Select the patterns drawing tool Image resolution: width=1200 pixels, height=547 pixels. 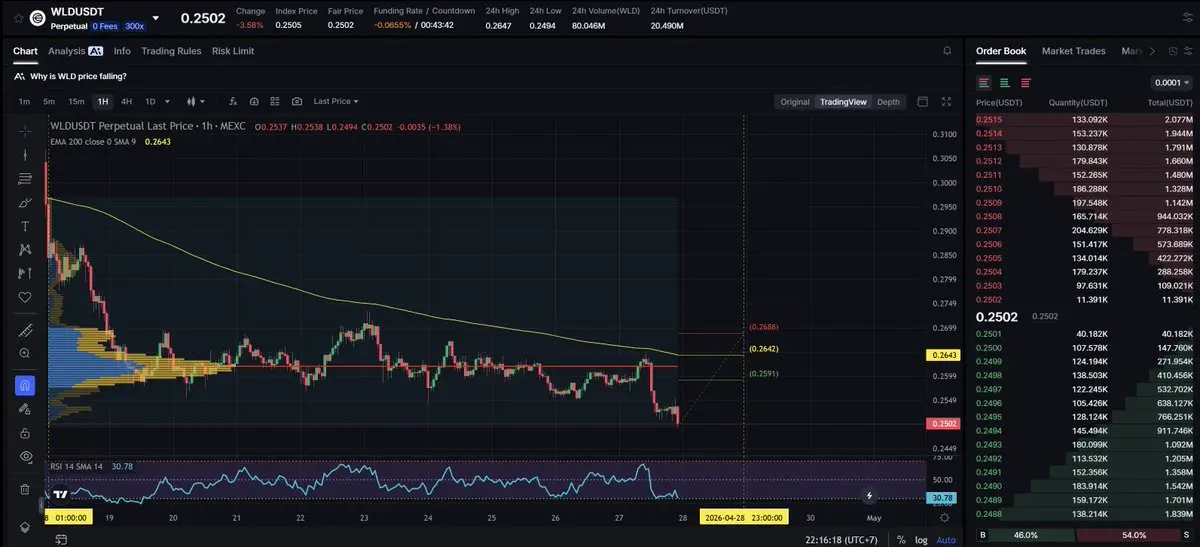(x=25, y=249)
